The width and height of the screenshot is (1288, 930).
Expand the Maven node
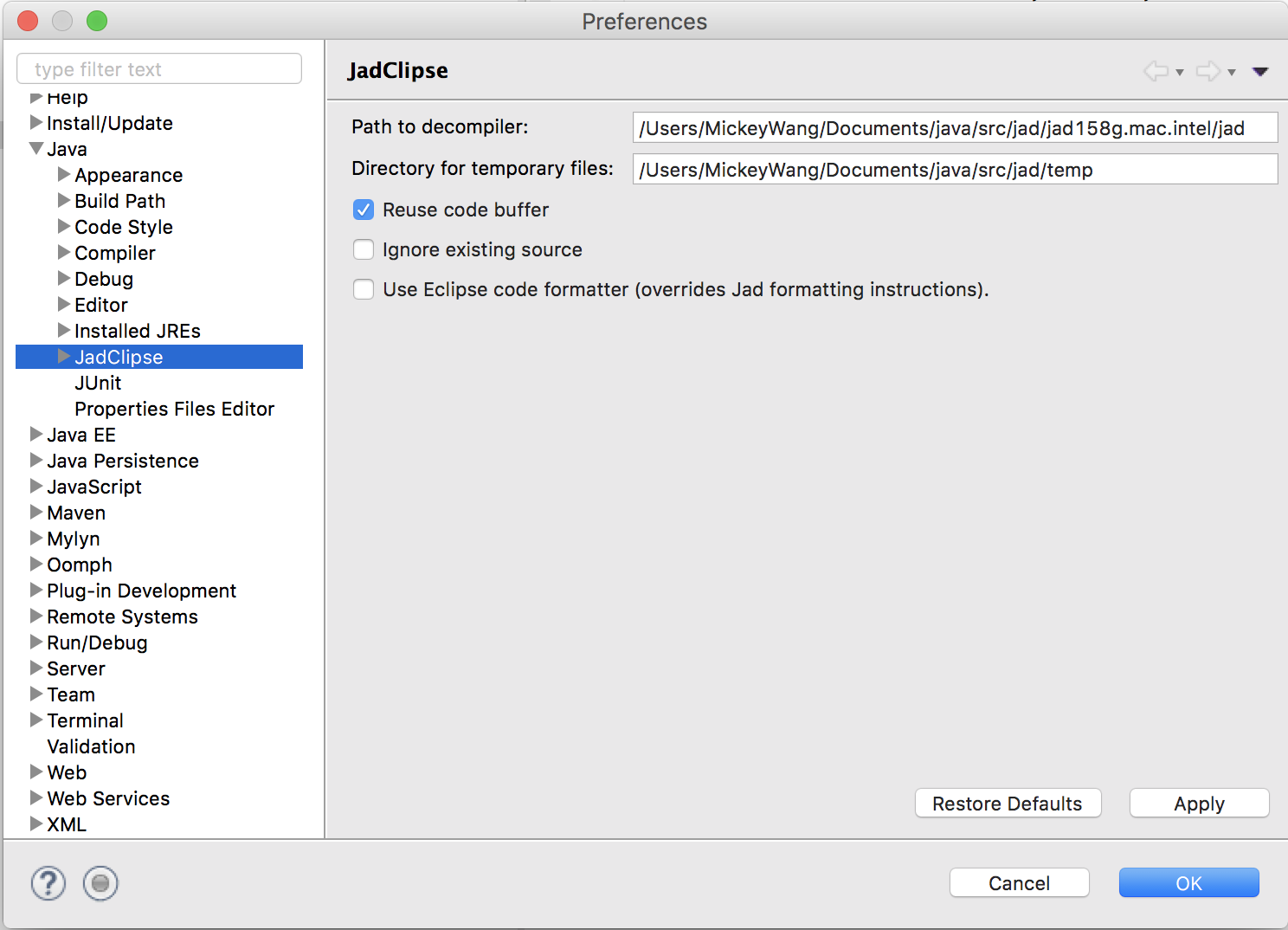(x=36, y=512)
